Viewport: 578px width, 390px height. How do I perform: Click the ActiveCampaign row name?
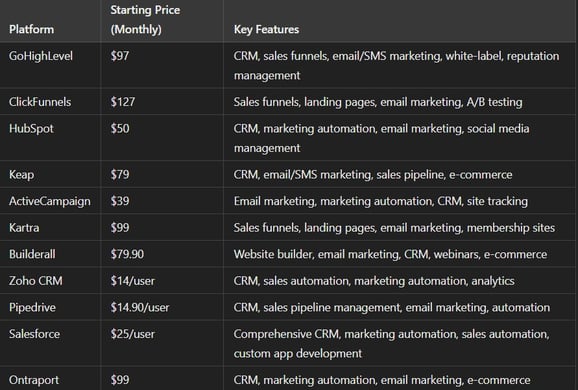tap(50, 201)
